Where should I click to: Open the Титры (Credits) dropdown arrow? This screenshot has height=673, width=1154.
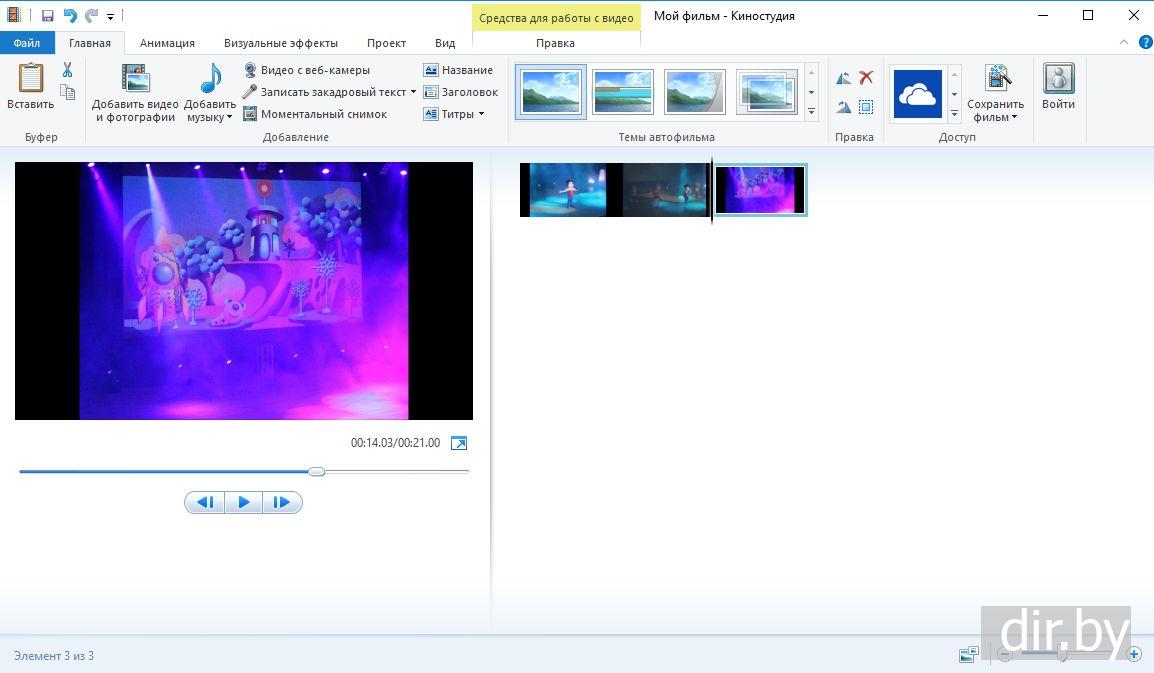481,114
